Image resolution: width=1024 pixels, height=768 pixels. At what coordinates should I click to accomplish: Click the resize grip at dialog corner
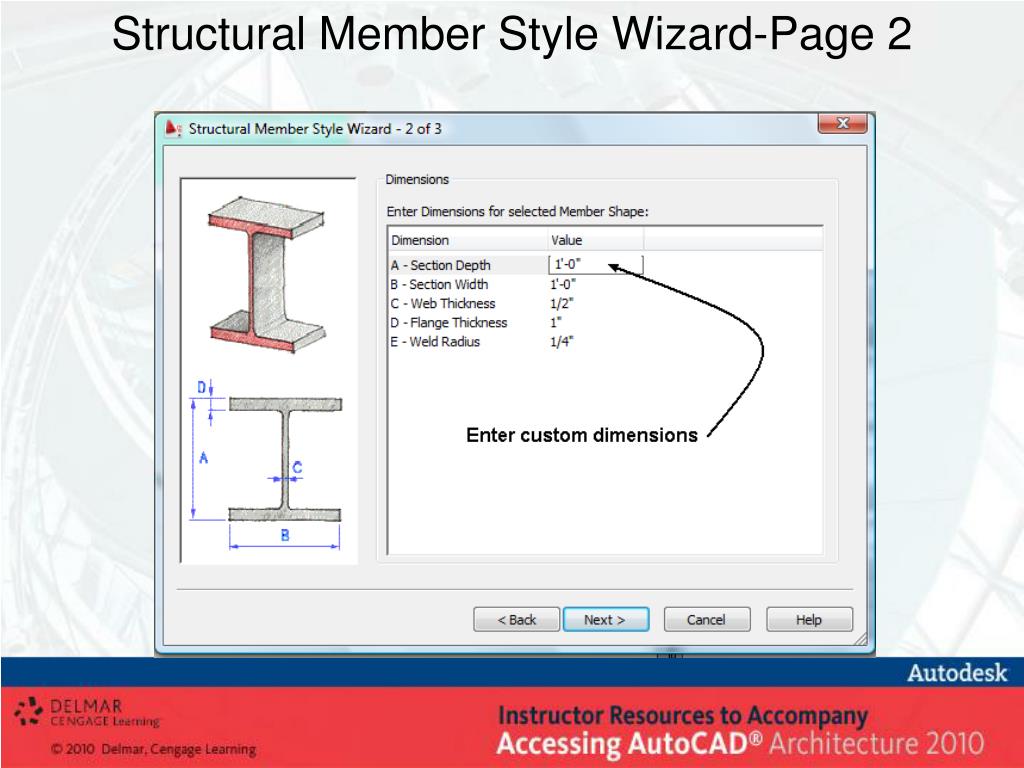point(860,639)
